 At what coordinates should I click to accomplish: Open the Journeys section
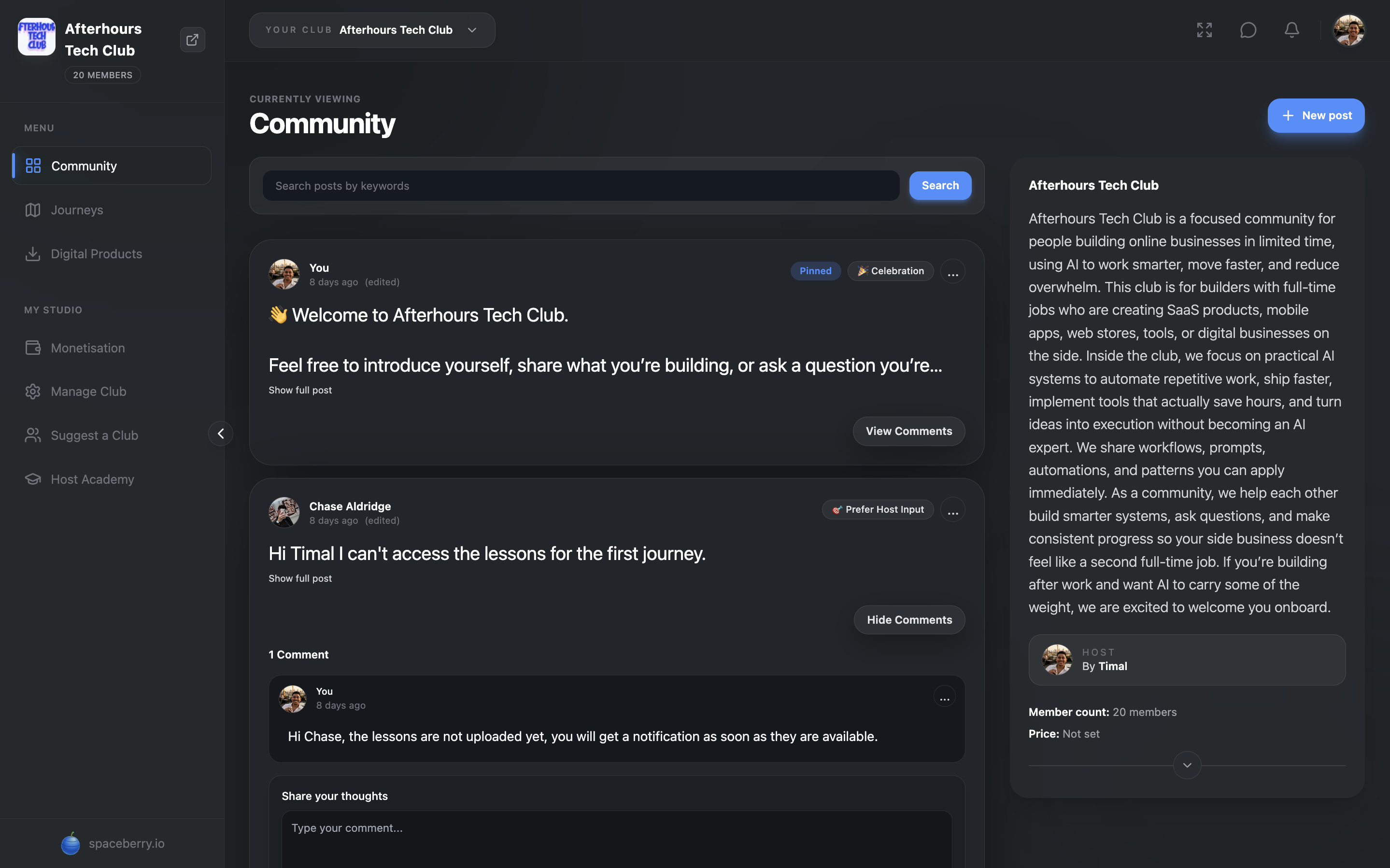coord(77,210)
